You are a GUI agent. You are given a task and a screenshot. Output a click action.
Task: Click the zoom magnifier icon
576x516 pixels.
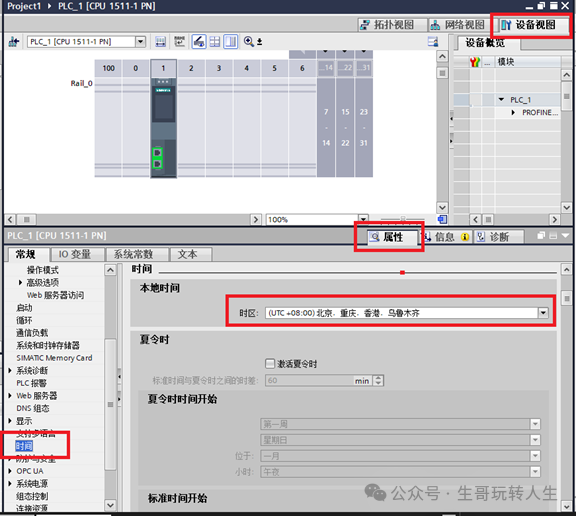[248, 42]
